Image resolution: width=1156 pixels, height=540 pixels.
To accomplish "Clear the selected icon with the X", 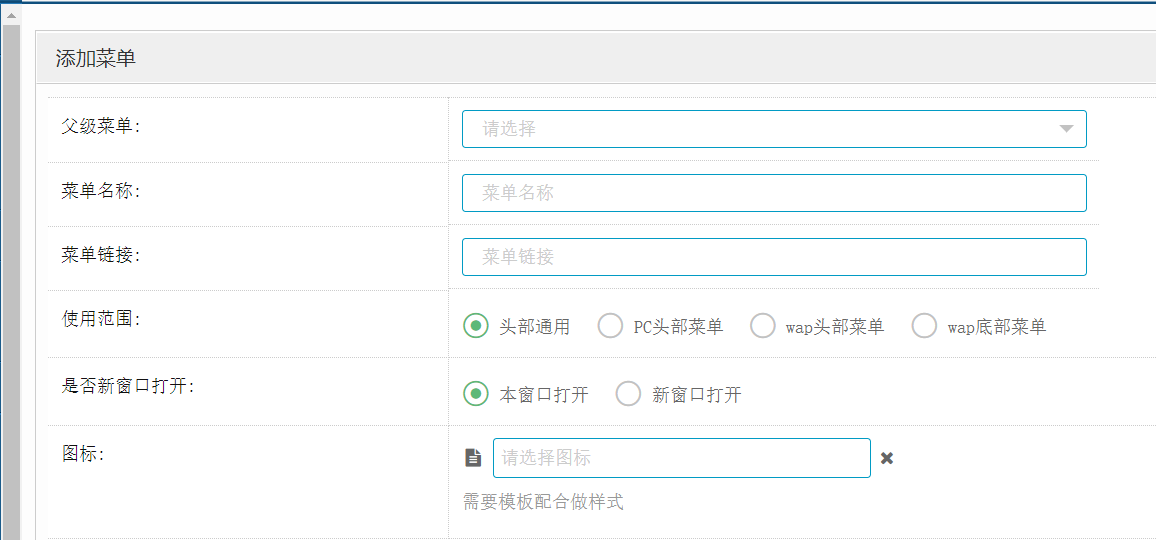I will (886, 458).
